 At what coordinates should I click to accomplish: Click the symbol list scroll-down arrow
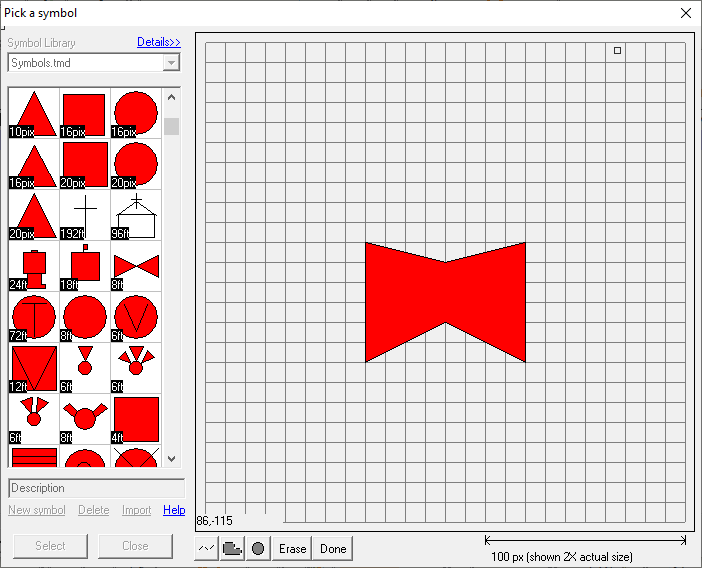pyautogui.click(x=171, y=459)
